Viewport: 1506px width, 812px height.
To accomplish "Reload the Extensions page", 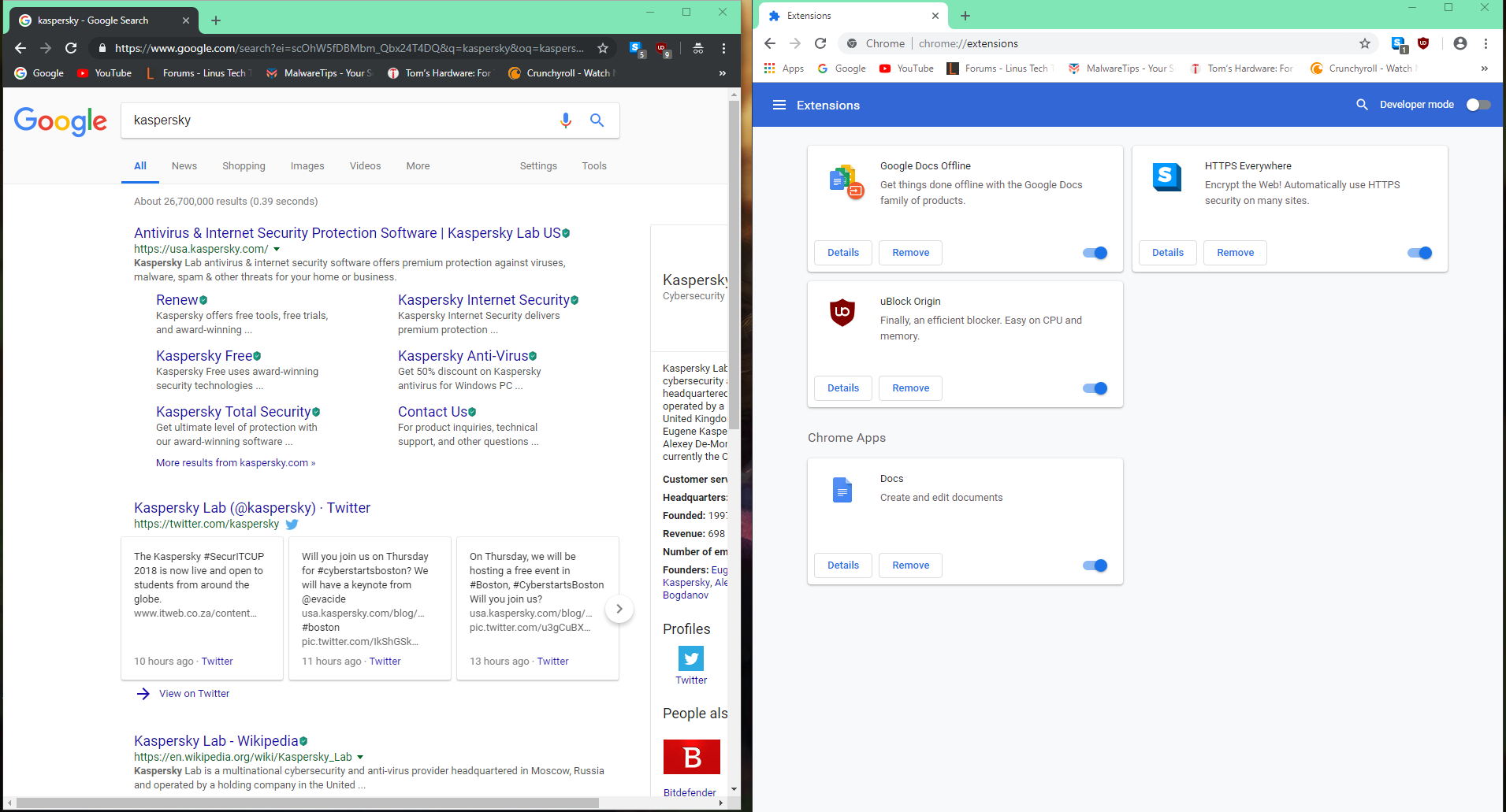I will 820,43.
